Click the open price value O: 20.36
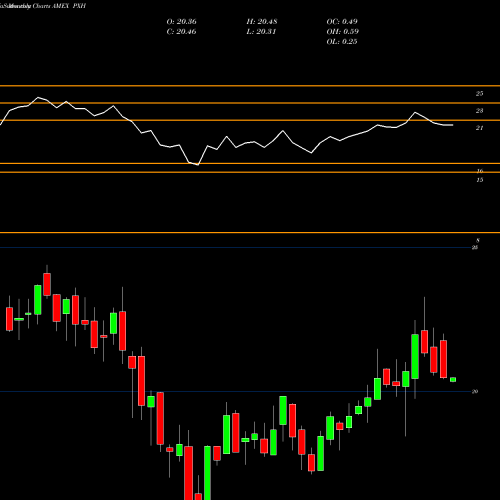The height and width of the screenshot is (500, 500). point(181,22)
